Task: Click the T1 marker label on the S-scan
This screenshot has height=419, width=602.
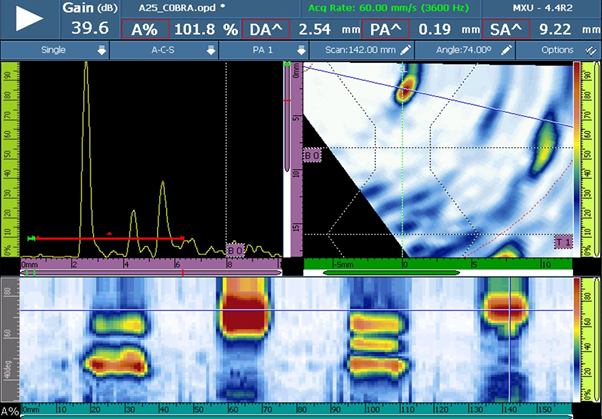Action: pyautogui.click(x=563, y=241)
